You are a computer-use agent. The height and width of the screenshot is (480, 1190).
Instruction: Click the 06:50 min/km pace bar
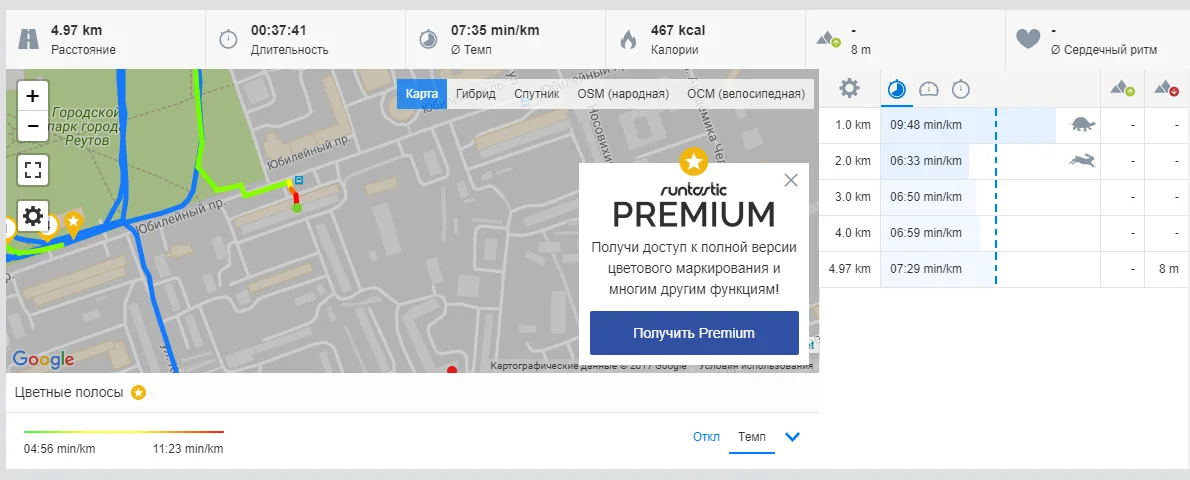click(x=929, y=197)
